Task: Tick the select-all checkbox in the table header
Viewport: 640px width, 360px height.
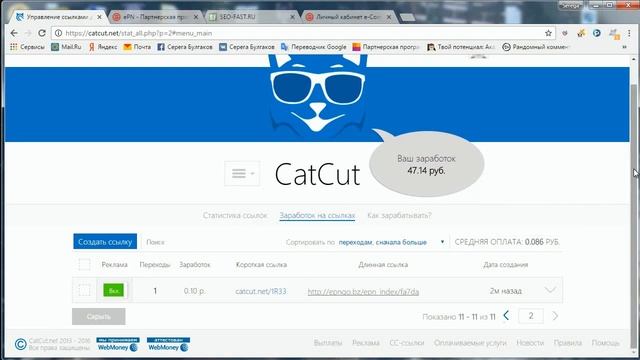Action: click(x=84, y=264)
